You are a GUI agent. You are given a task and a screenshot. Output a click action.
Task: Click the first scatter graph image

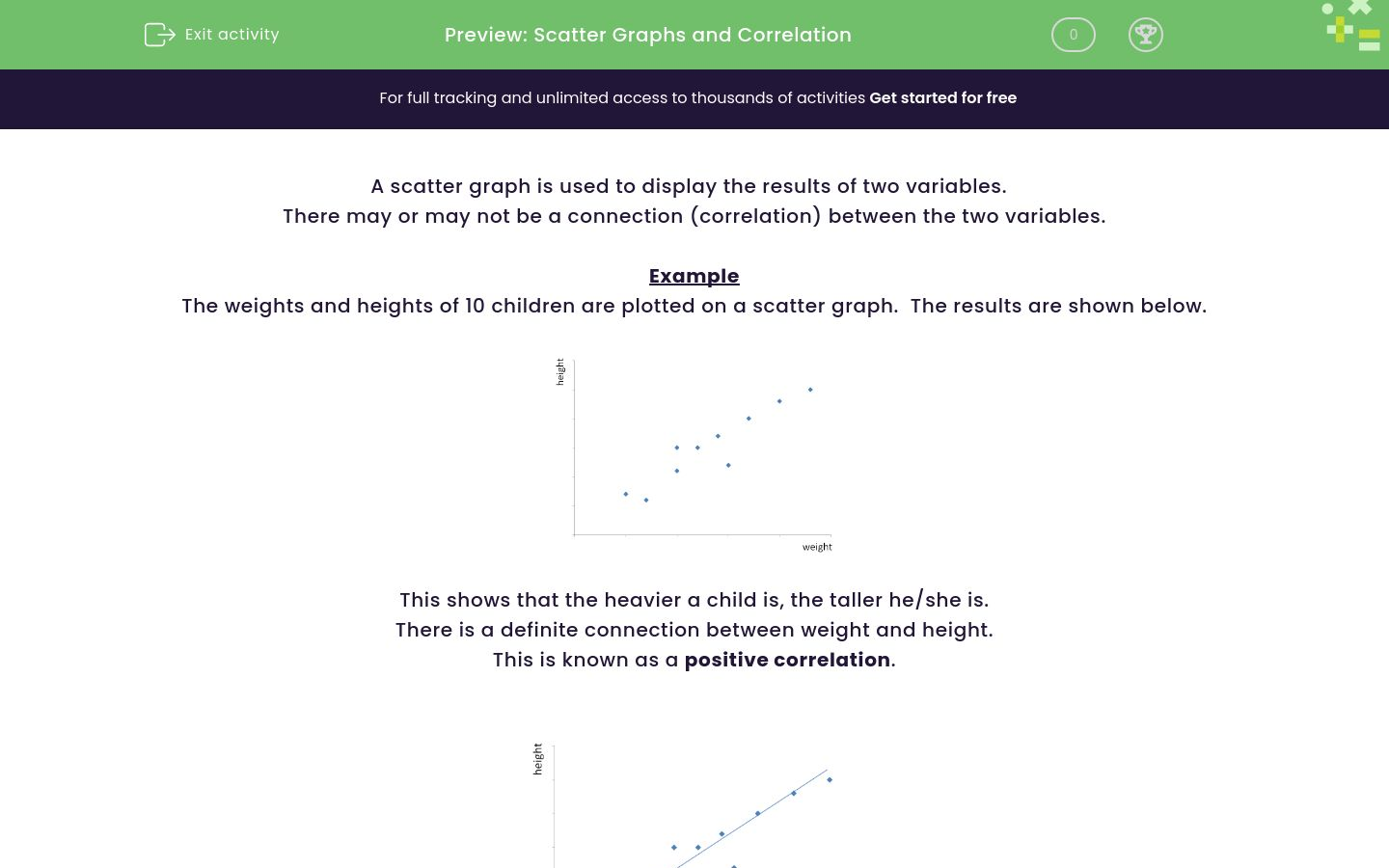[x=694, y=453]
